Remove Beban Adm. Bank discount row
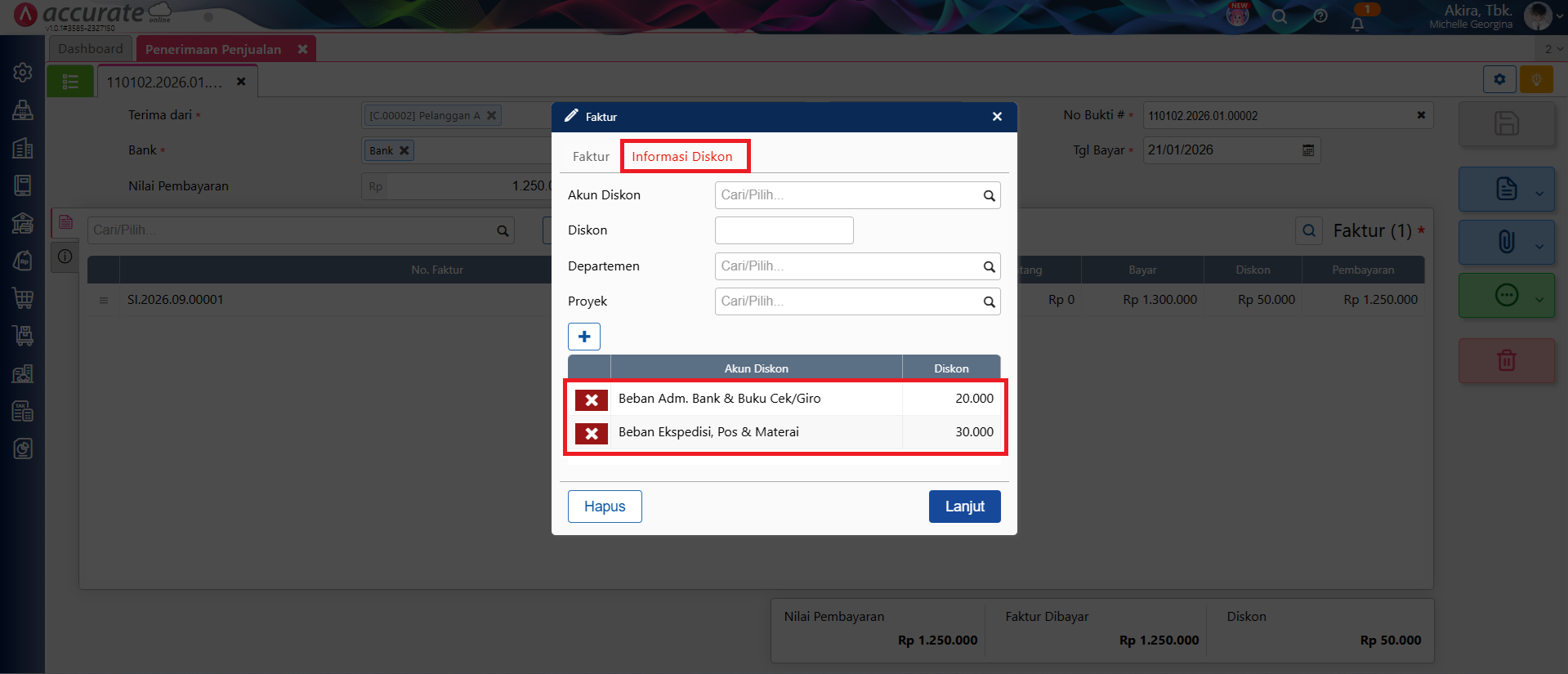This screenshot has width=1568, height=674. [591, 399]
